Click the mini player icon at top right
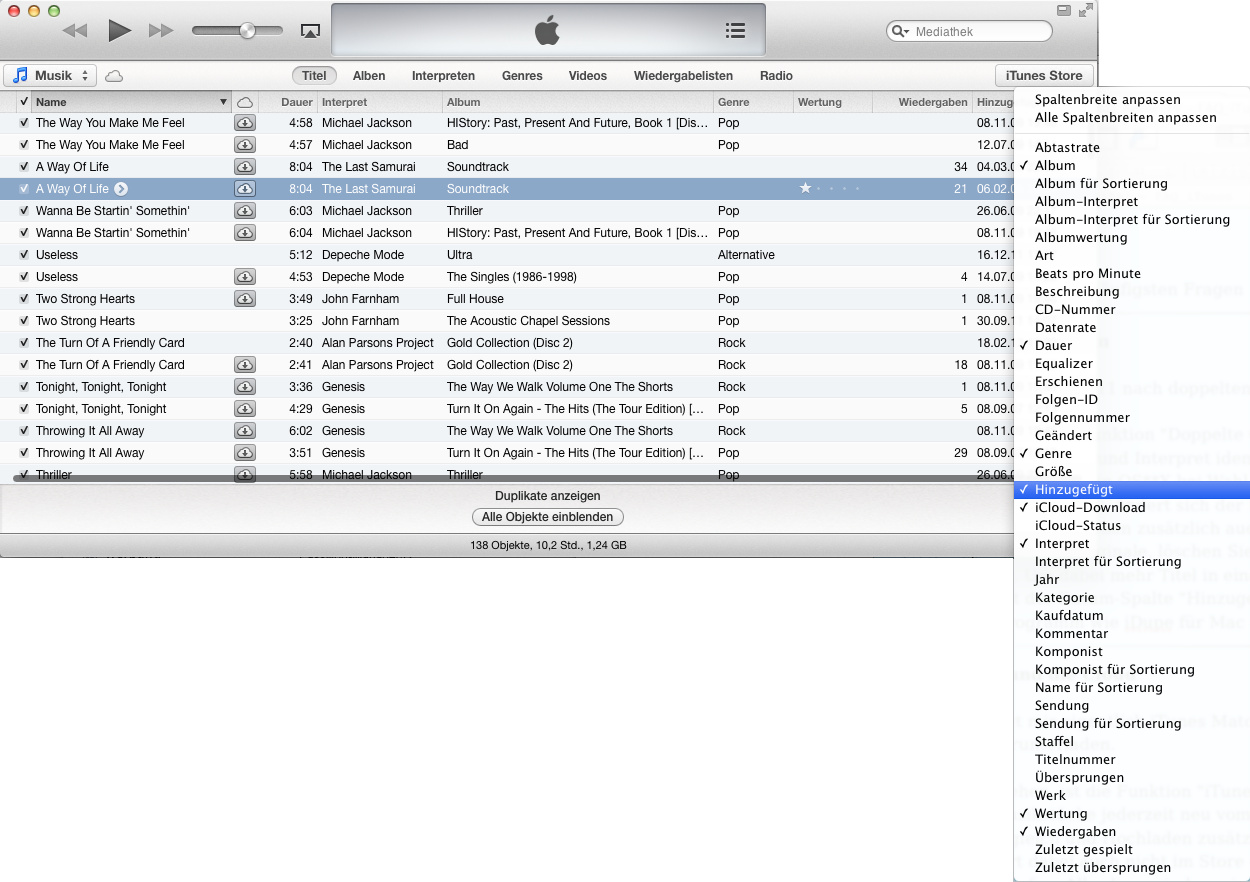The image size is (1250, 882). (1063, 10)
